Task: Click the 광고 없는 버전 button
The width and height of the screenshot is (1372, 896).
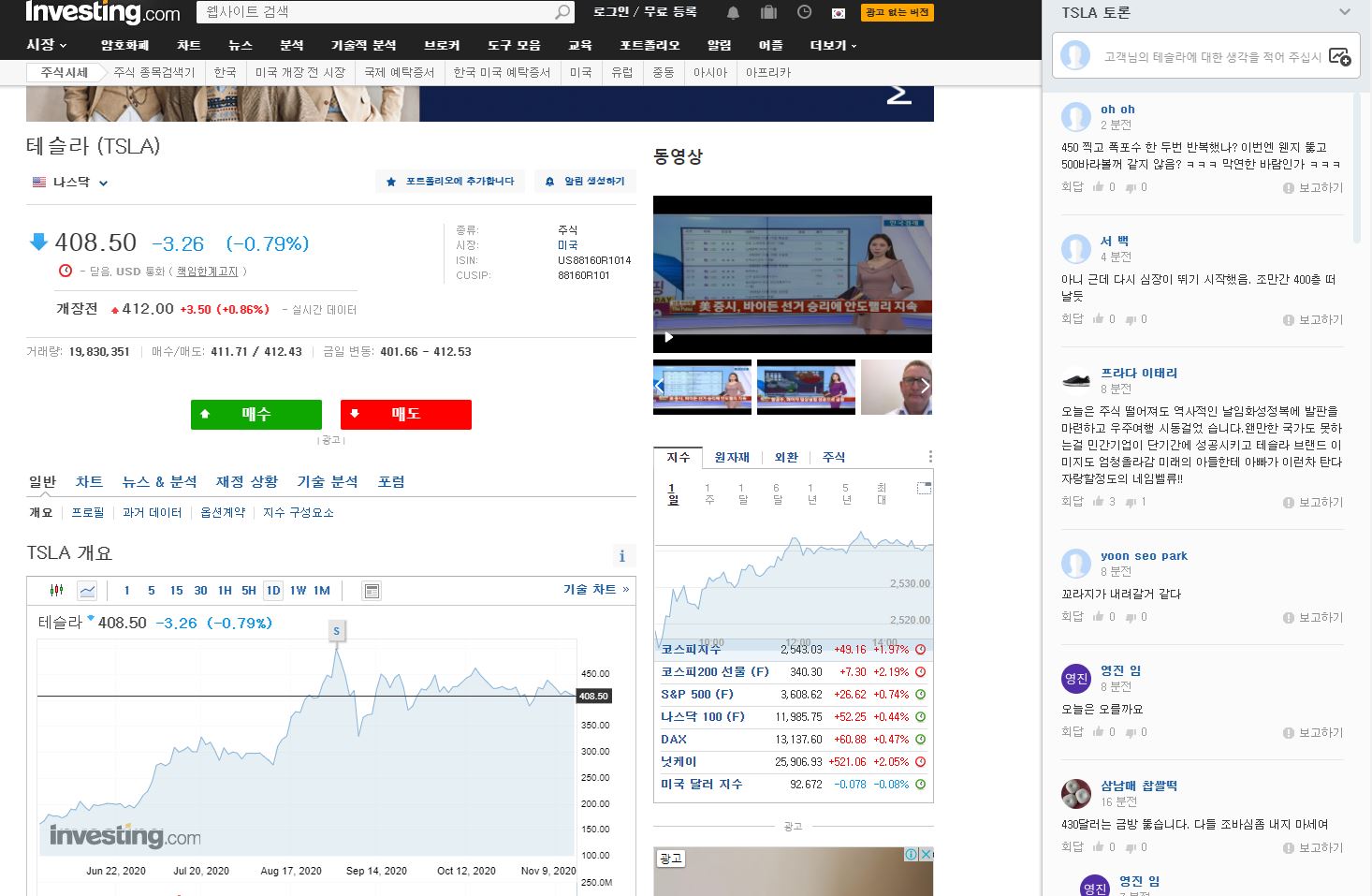Action: (x=898, y=12)
